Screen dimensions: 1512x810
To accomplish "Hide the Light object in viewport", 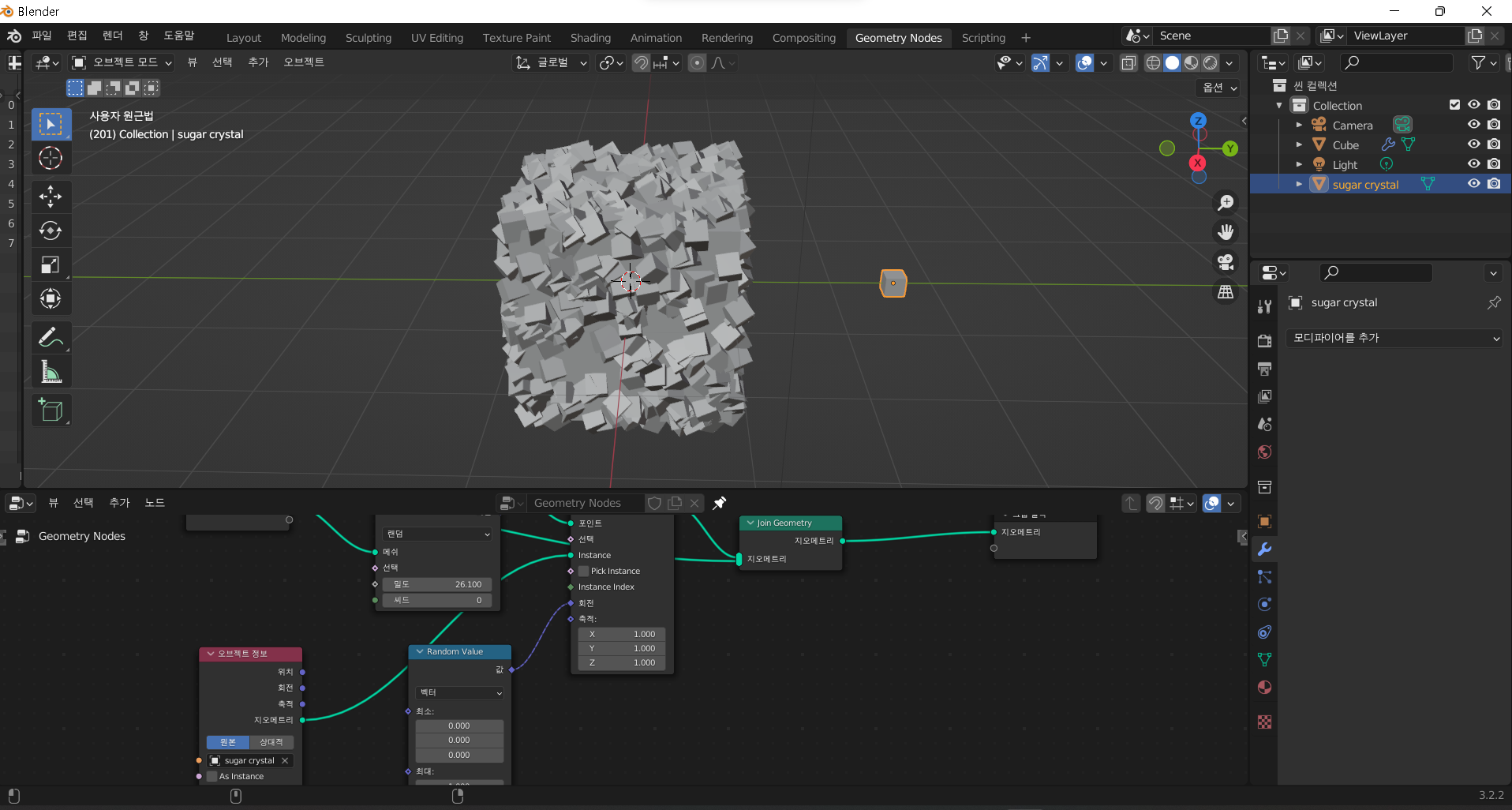I will click(1473, 163).
